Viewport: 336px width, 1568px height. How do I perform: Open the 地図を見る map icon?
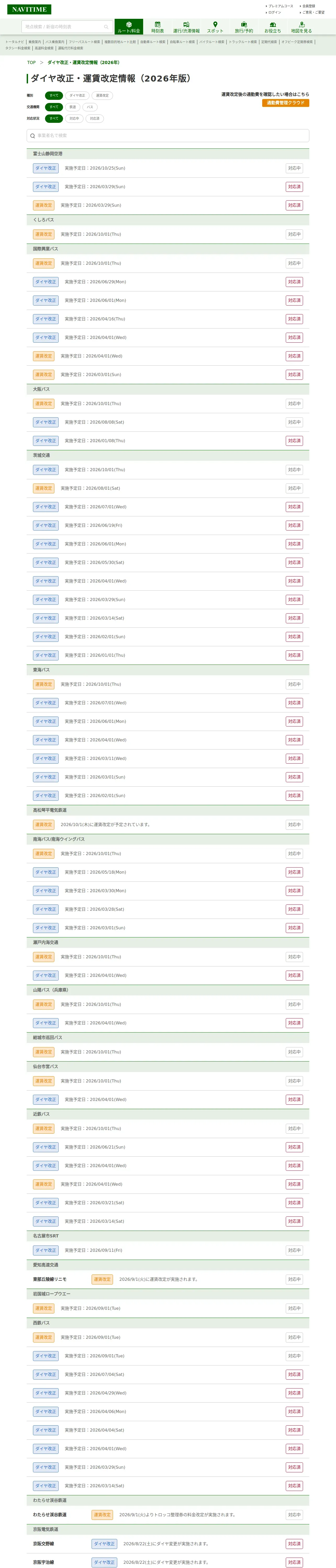pyautogui.click(x=301, y=27)
